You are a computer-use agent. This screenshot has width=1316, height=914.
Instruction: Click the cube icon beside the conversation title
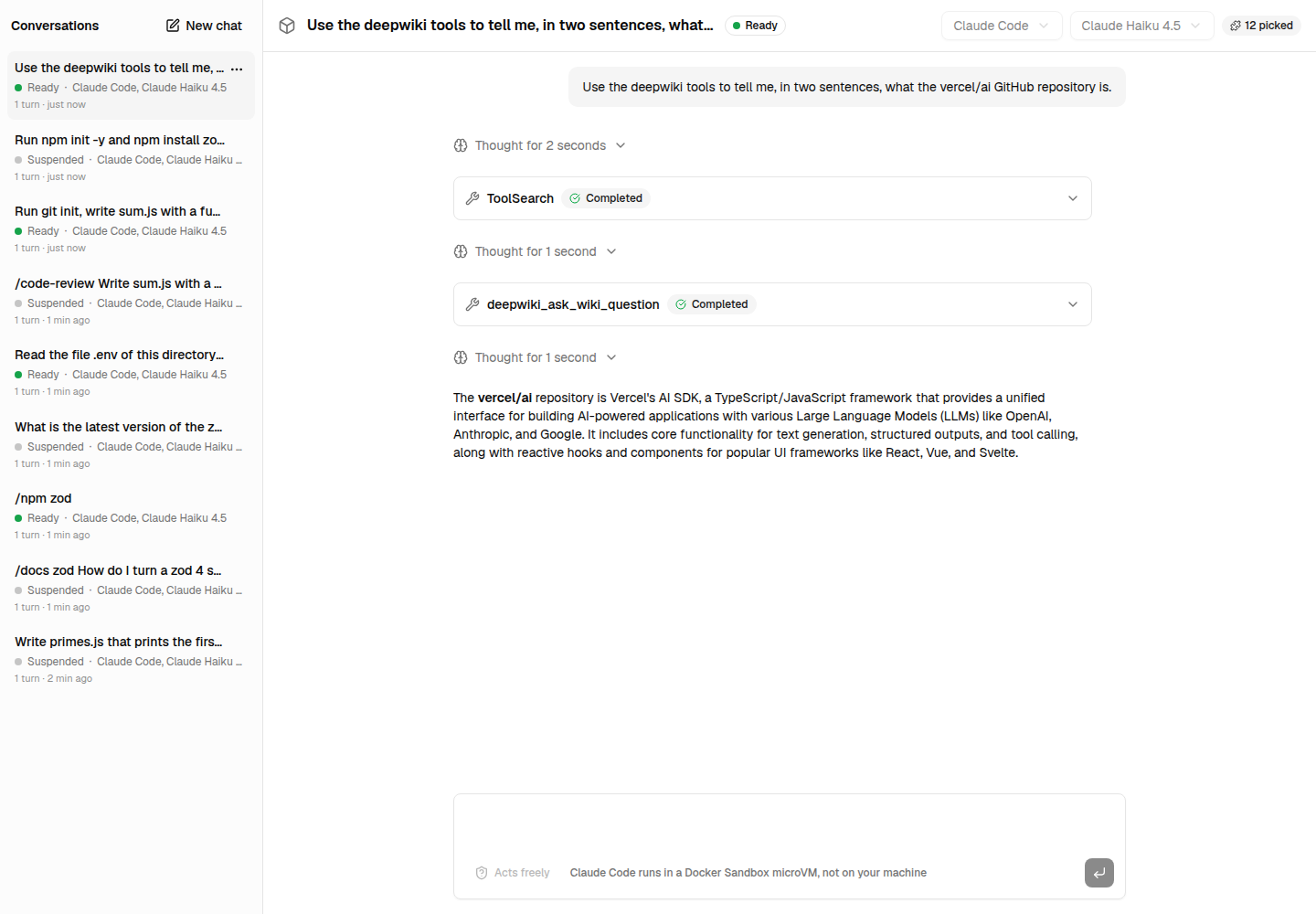click(287, 26)
